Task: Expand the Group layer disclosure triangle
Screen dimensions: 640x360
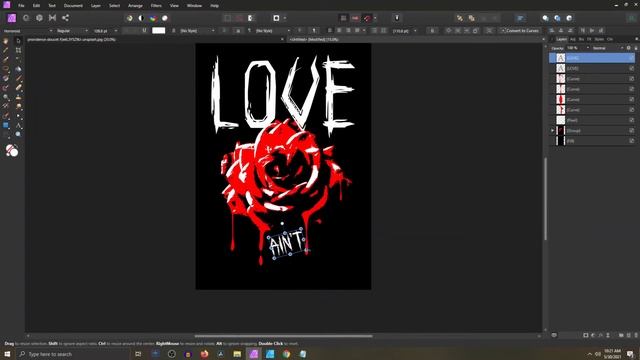Action: (x=553, y=131)
